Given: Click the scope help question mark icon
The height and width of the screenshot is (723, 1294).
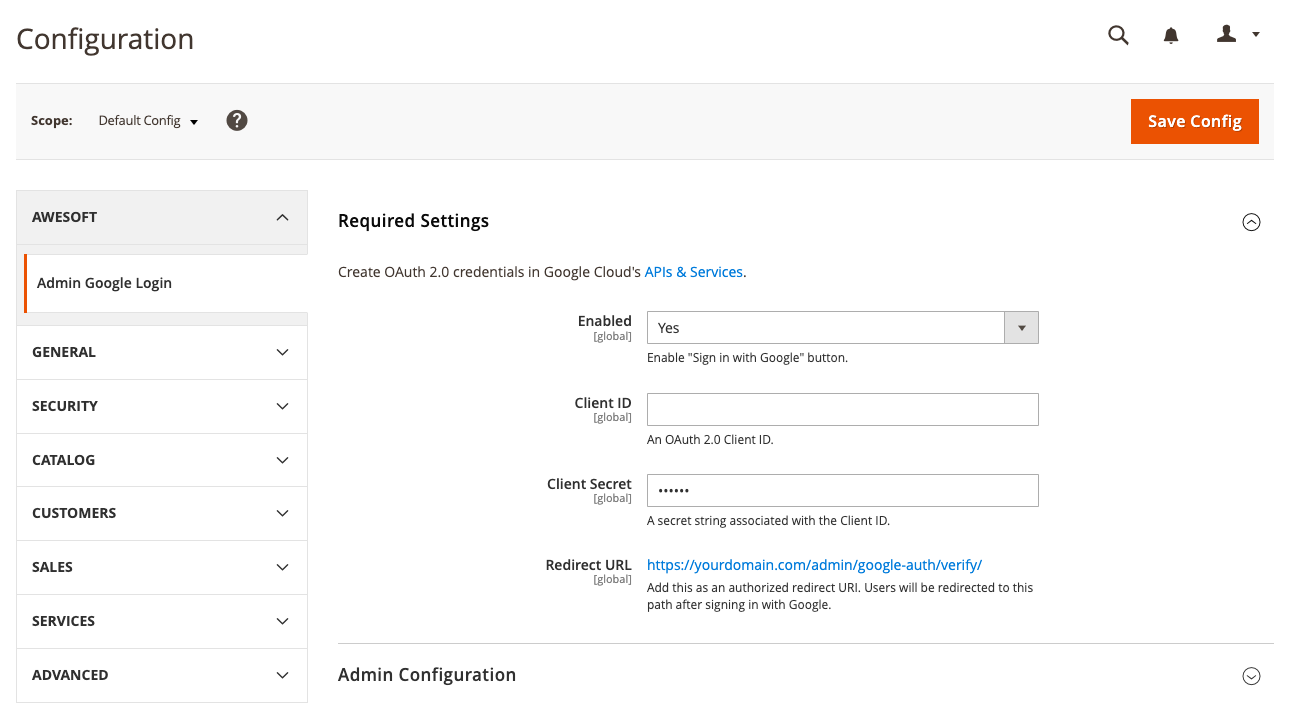Looking at the screenshot, I should coord(237,121).
